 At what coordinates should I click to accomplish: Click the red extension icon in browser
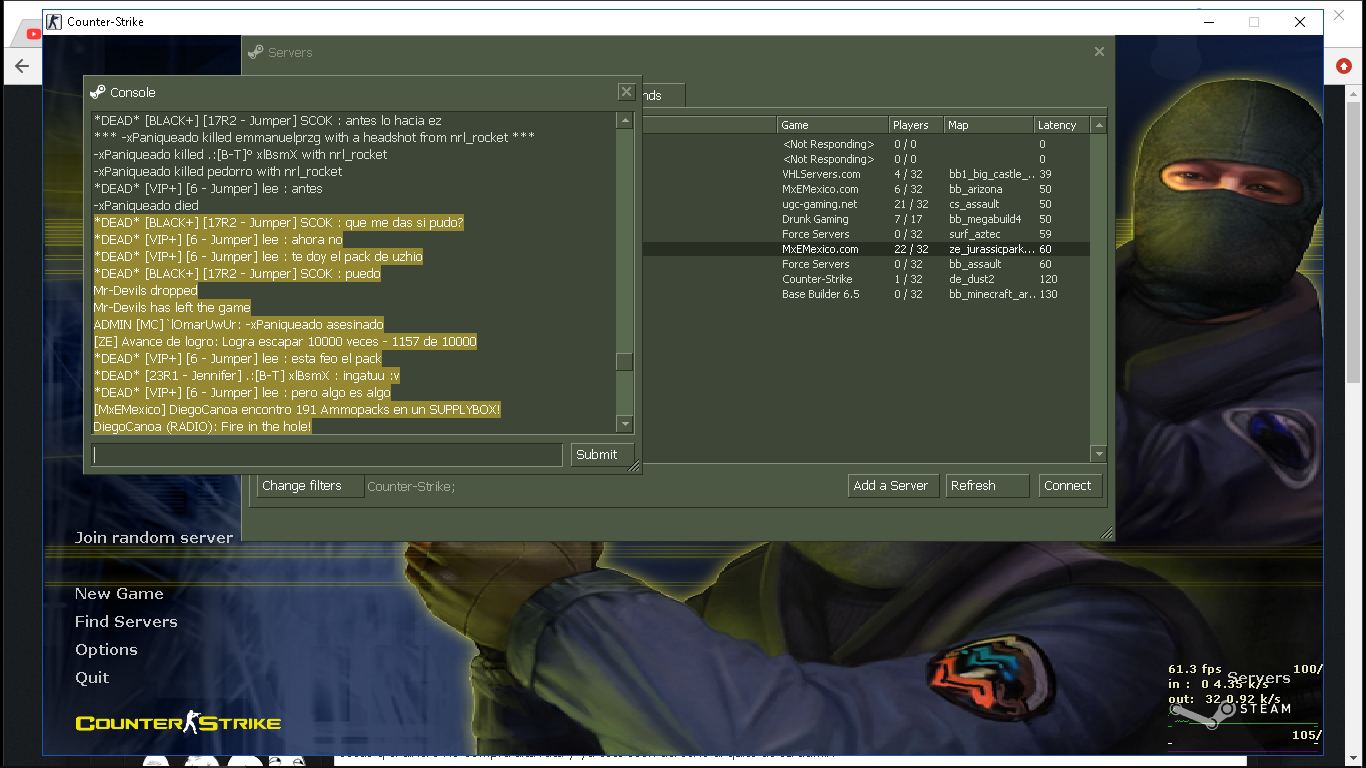coord(1343,66)
